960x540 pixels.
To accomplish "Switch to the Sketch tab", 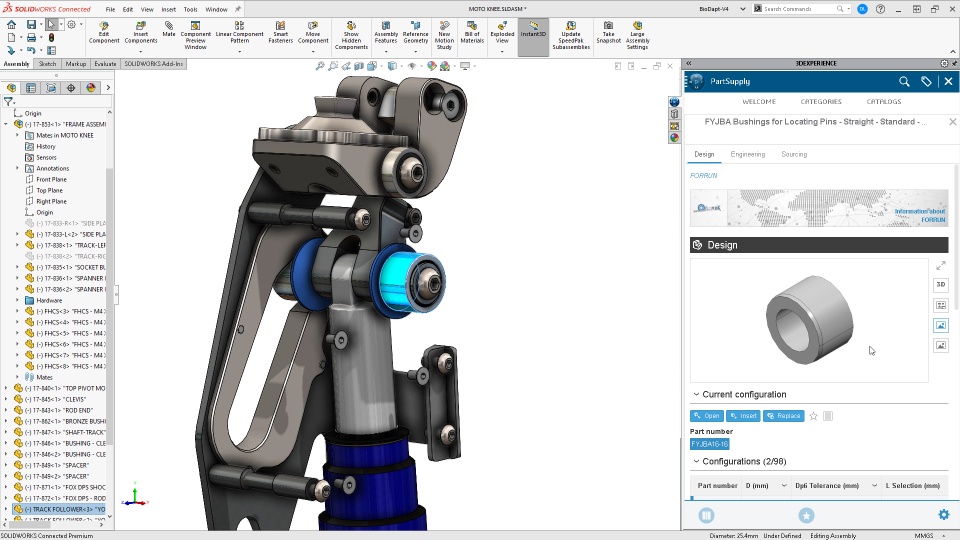I will click(x=47, y=64).
